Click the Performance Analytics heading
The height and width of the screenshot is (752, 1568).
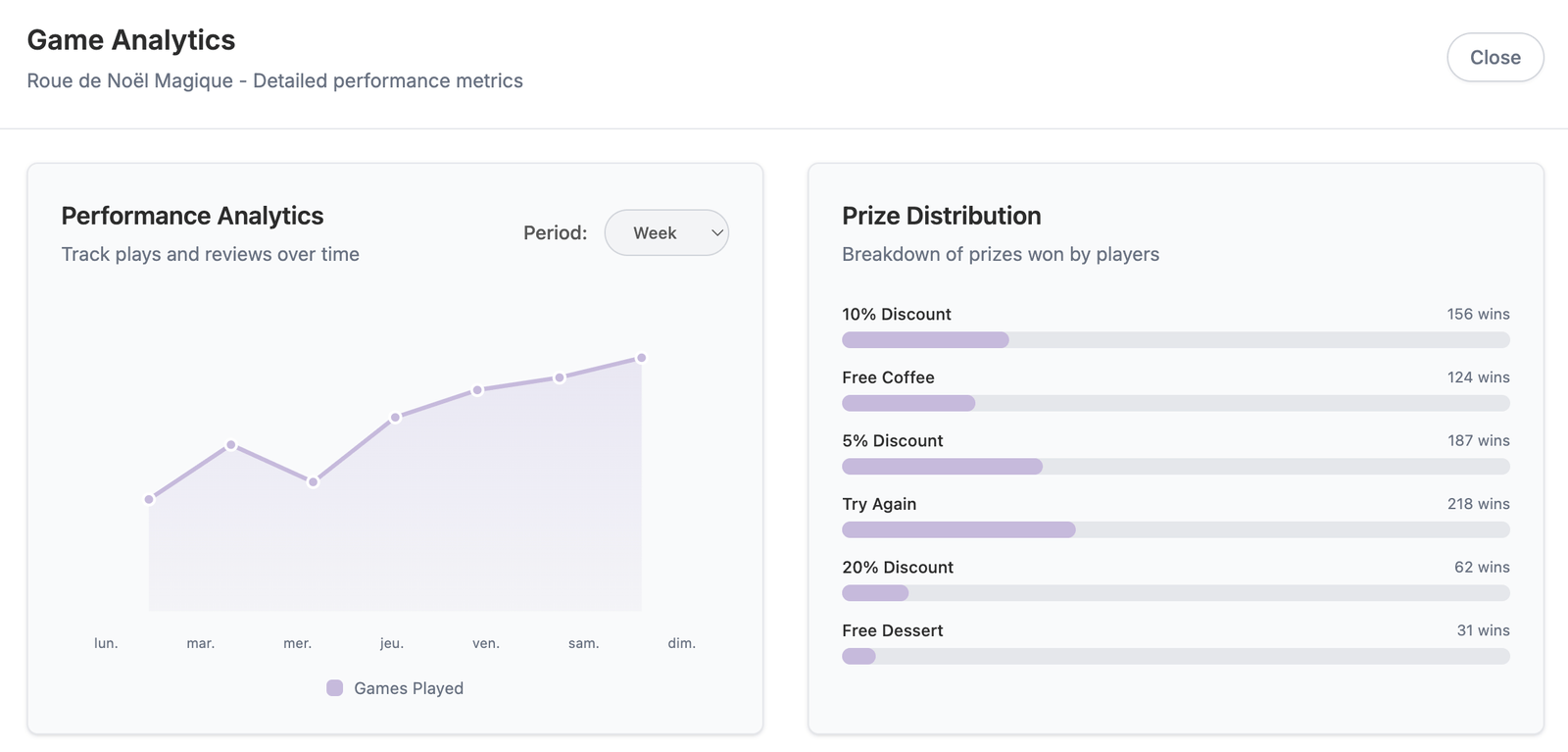point(192,216)
